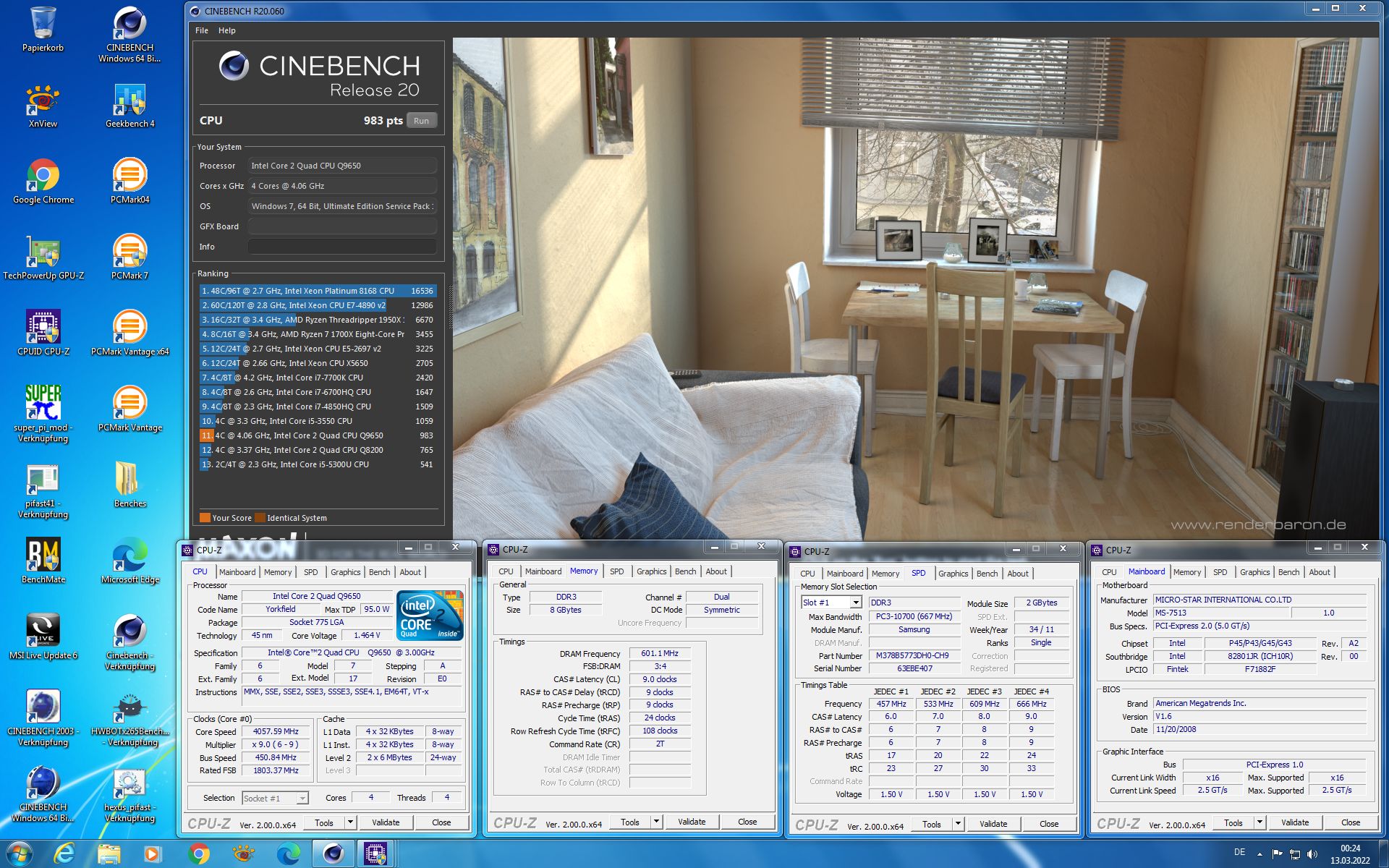Open Windows Explorer from the taskbar
This screenshot has width=1389, height=868.
pyautogui.click(x=109, y=854)
